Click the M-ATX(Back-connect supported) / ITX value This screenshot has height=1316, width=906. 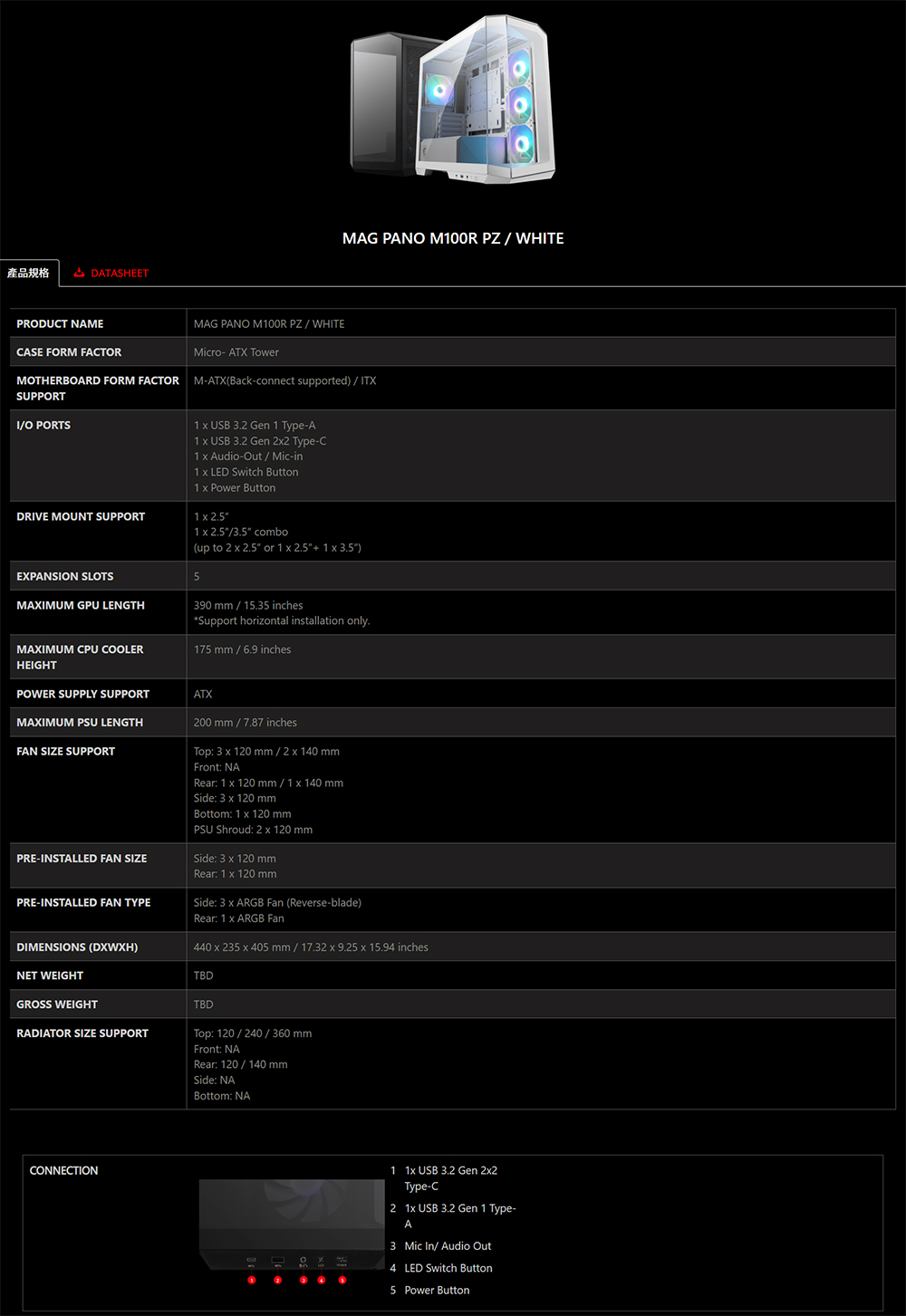pyautogui.click(x=284, y=380)
